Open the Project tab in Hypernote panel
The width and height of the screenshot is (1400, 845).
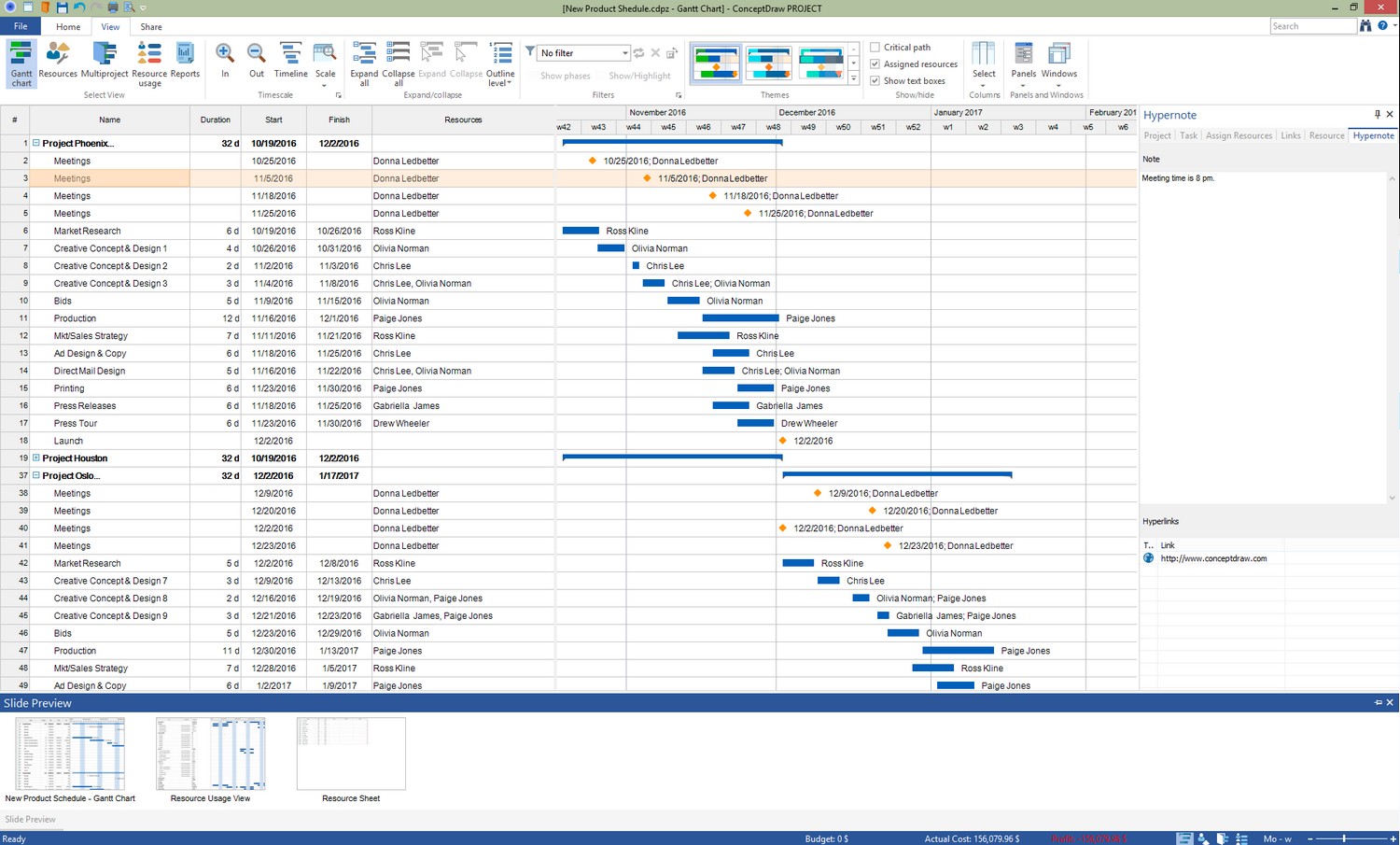pos(1157,135)
